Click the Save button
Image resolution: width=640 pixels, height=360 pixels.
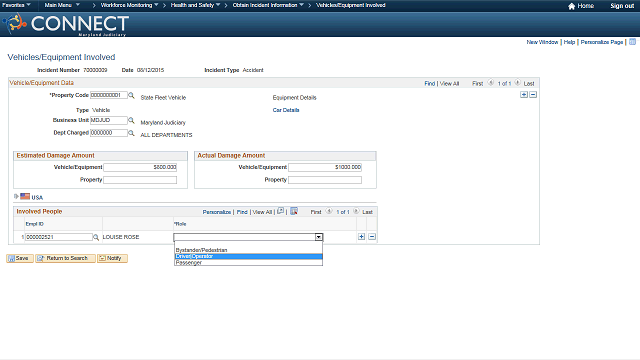pyautogui.click(x=20, y=258)
